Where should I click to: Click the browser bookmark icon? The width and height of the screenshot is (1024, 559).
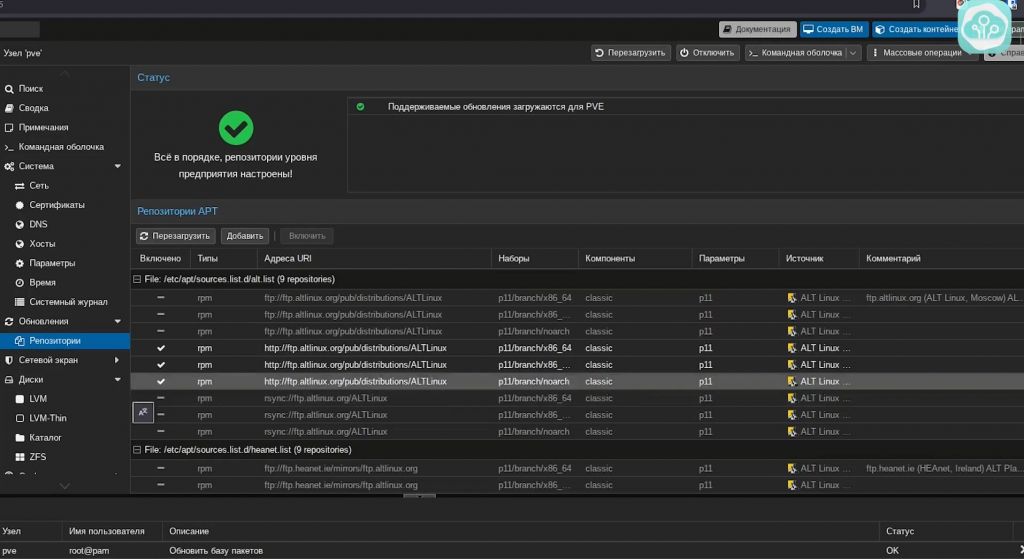(916, 5)
